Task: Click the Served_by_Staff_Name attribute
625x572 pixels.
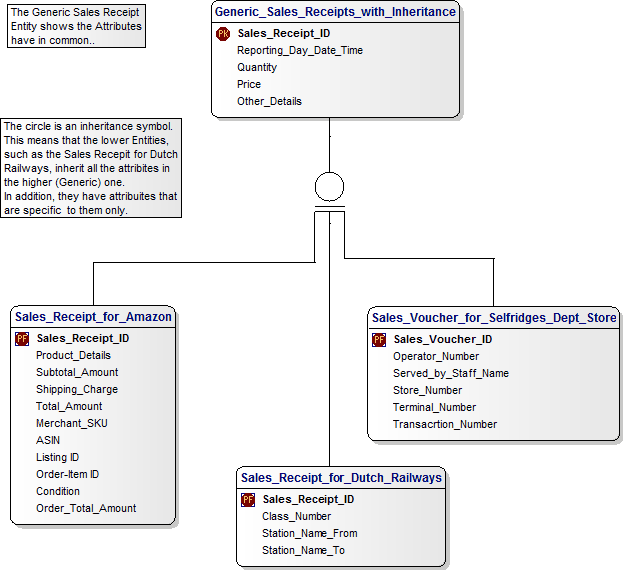Action: coord(451,373)
